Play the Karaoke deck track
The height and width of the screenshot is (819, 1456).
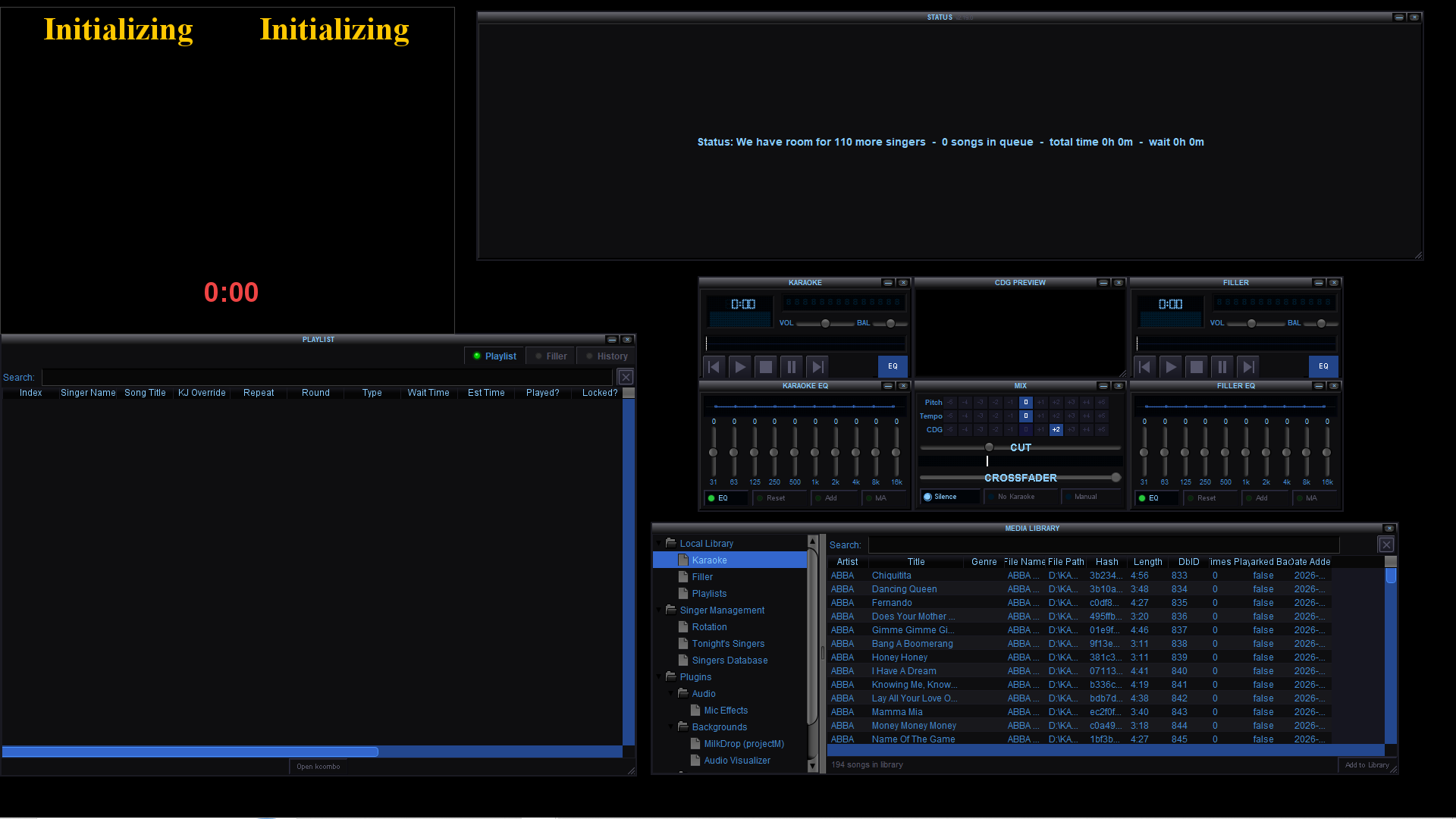pyautogui.click(x=740, y=367)
